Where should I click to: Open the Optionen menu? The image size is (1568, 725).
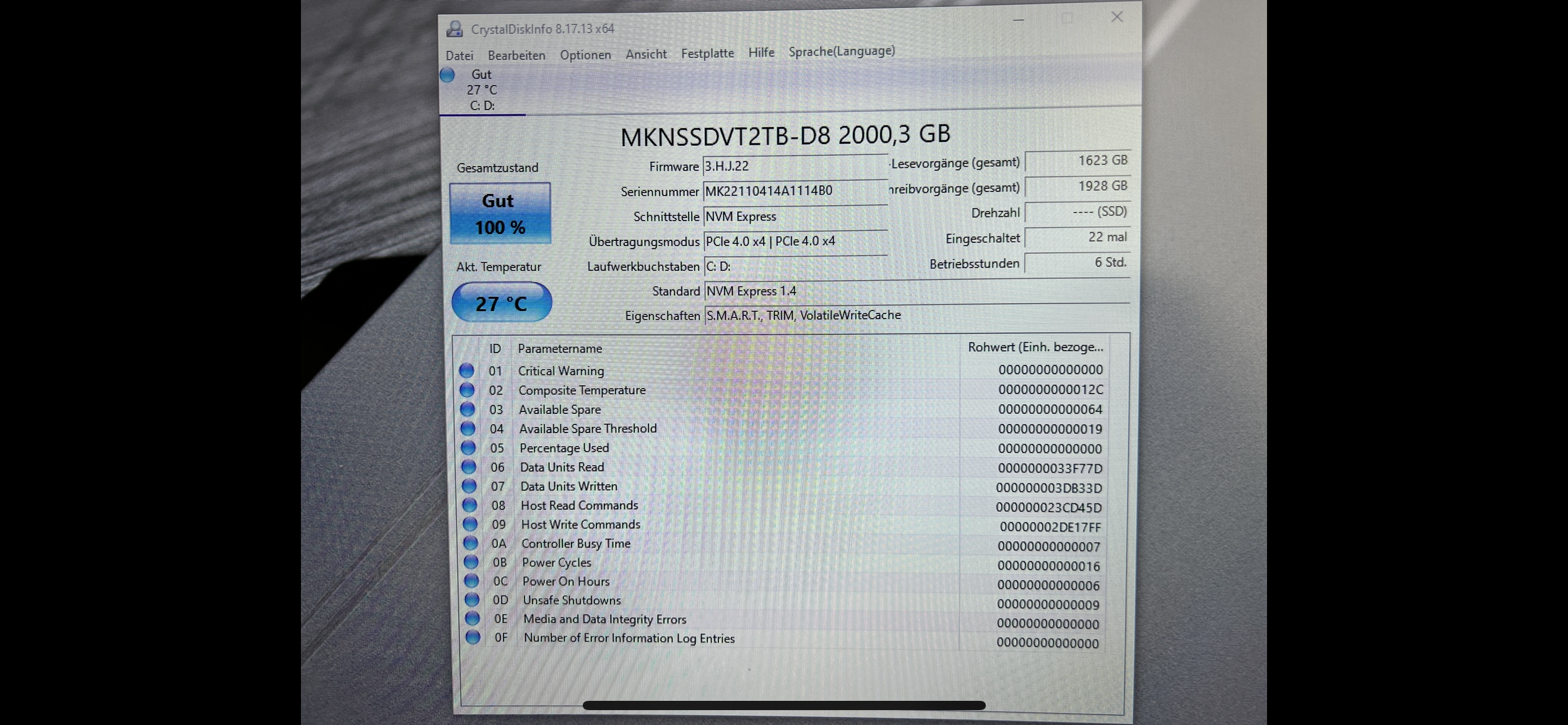585,55
